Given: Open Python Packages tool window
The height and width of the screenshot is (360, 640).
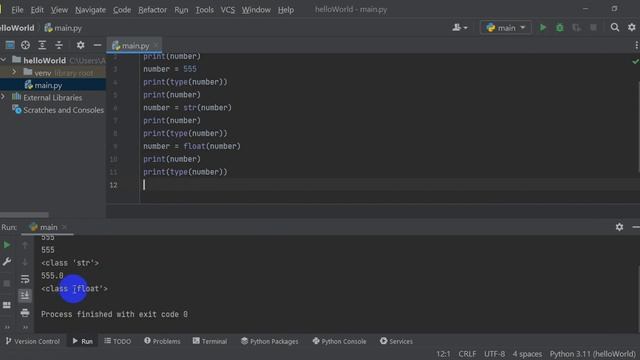Looking at the screenshot, I should click(x=269, y=341).
